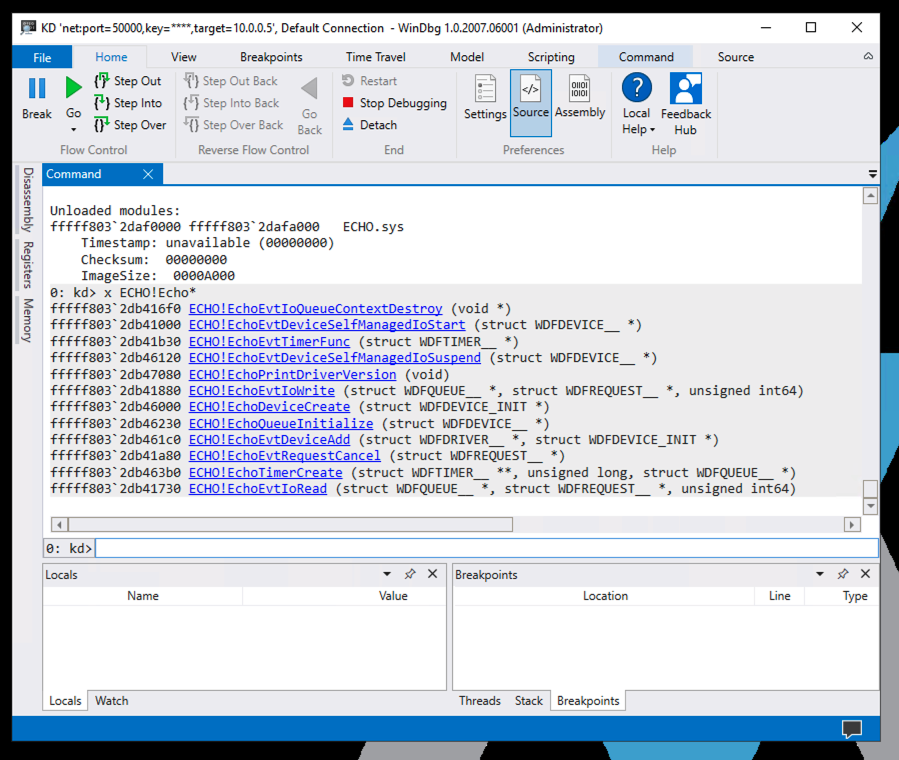The height and width of the screenshot is (760, 899).
Task: Click the Step Over button
Action: (129, 125)
